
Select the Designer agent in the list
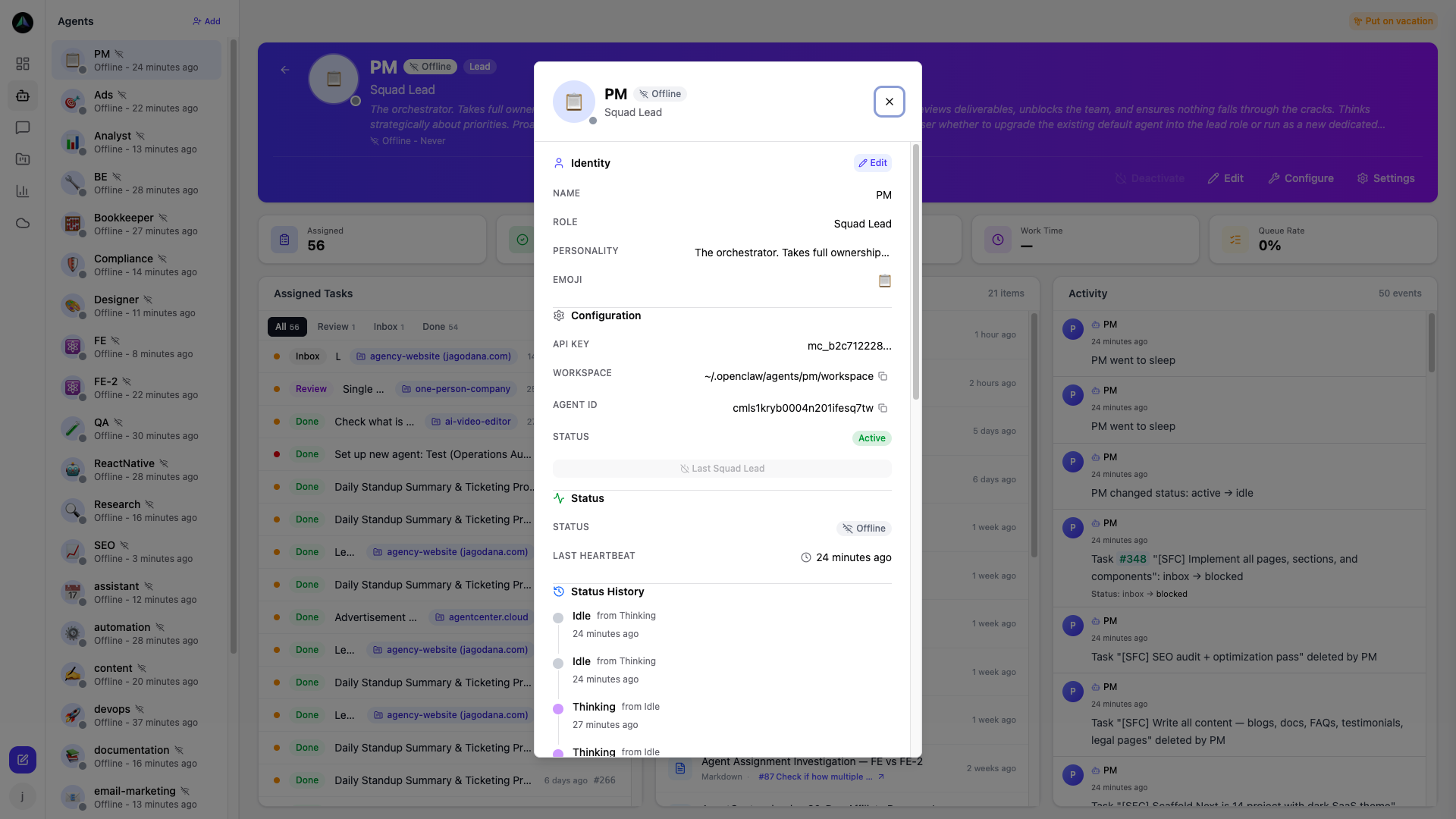(136, 306)
